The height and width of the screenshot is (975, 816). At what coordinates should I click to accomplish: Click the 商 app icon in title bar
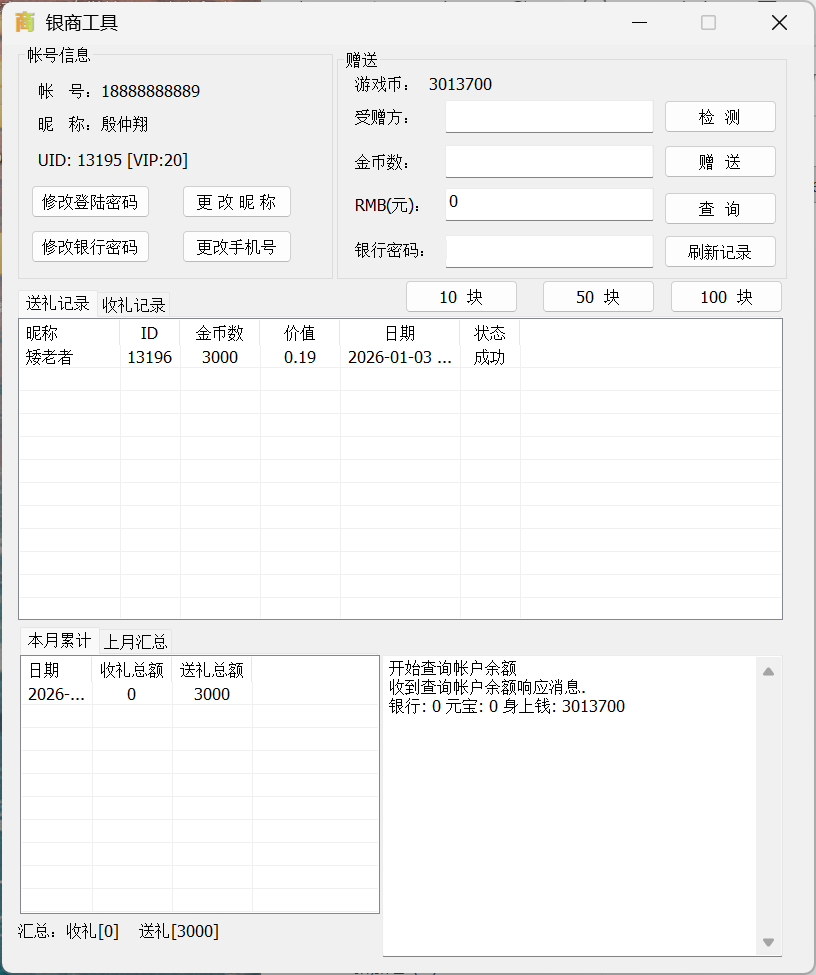(23, 21)
